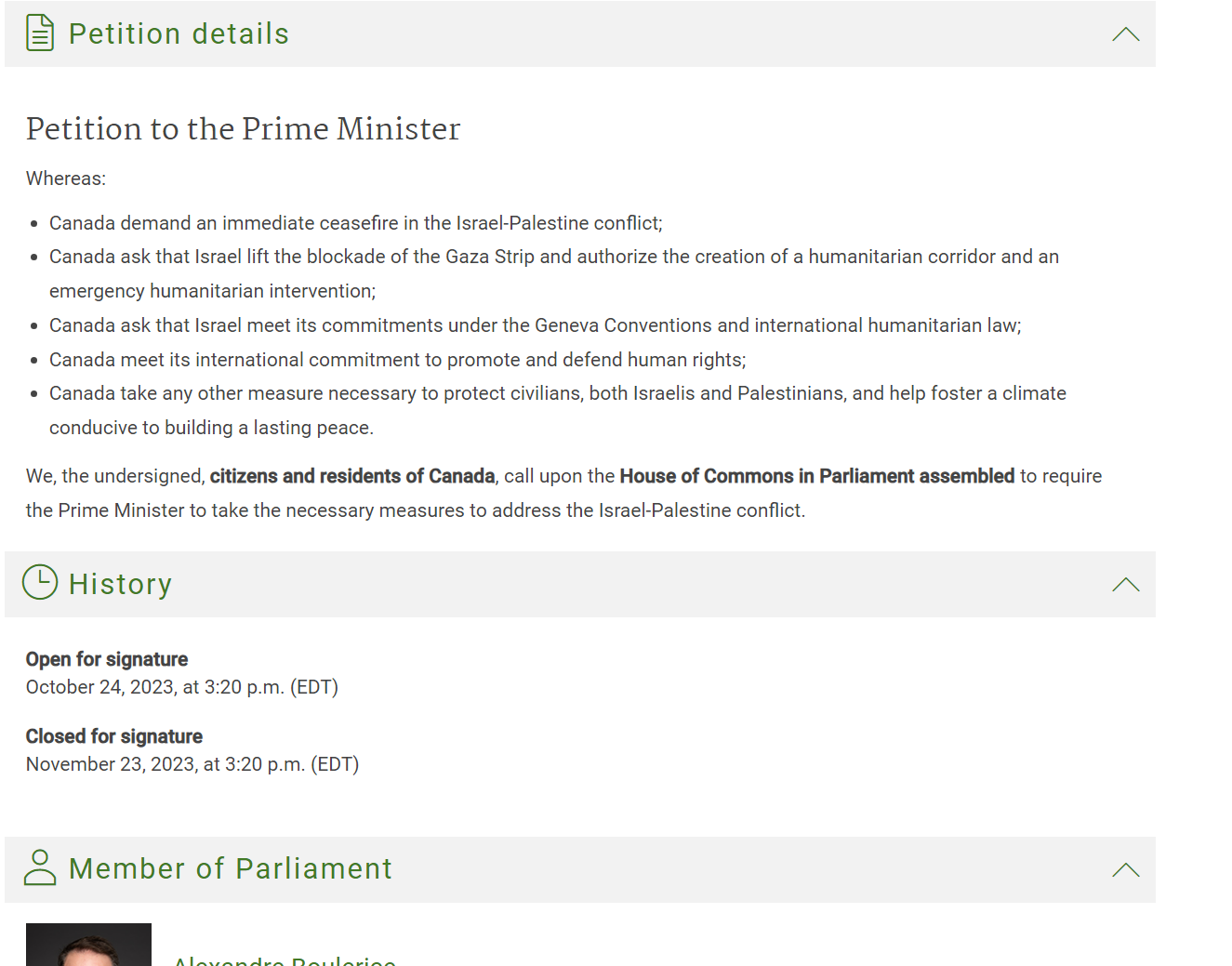The width and height of the screenshot is (1232, 966).
Task: Click bold House of Commons in Parliament assembled
Action: pos(817,476)
